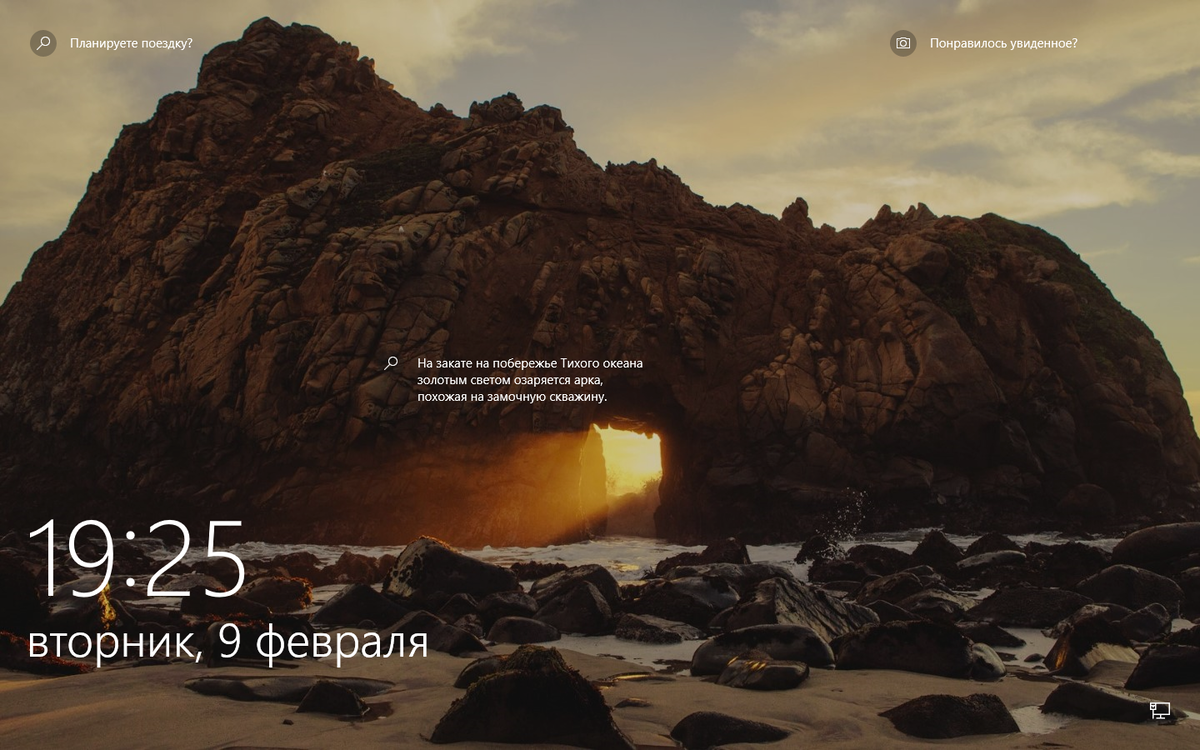Open the "Понравилось увиденное?" link
Viewport: 1200px width, 750px height.
tap(1003, 43)
